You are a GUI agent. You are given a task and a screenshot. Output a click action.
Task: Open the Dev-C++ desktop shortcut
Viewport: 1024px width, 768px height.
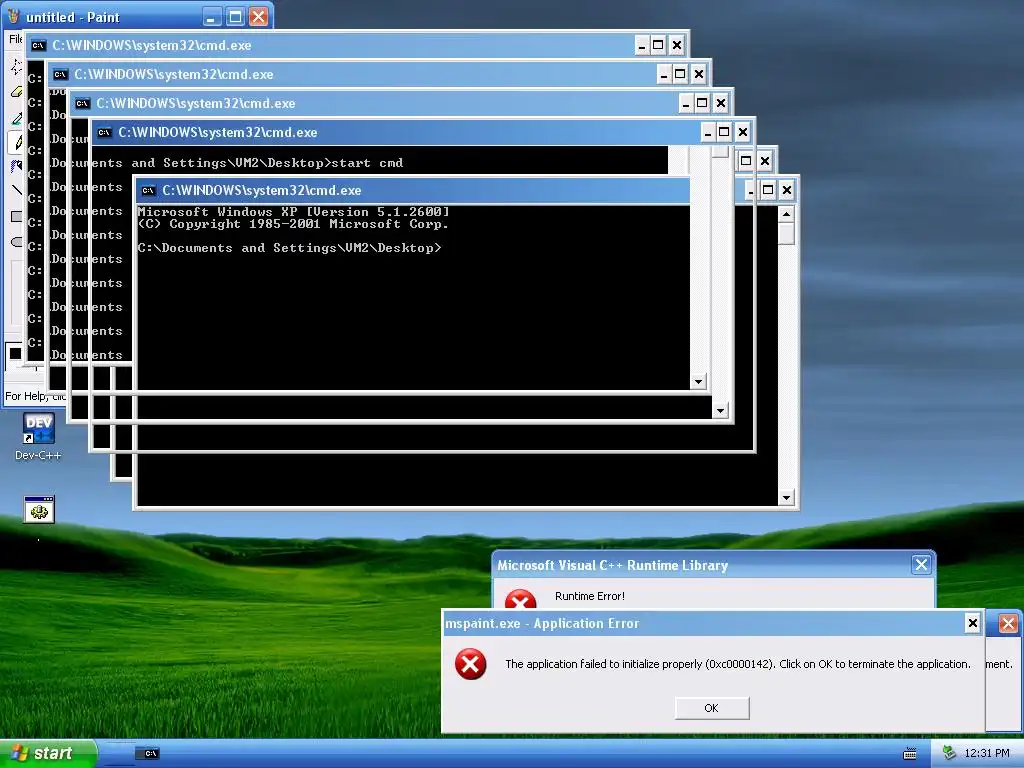39,436
